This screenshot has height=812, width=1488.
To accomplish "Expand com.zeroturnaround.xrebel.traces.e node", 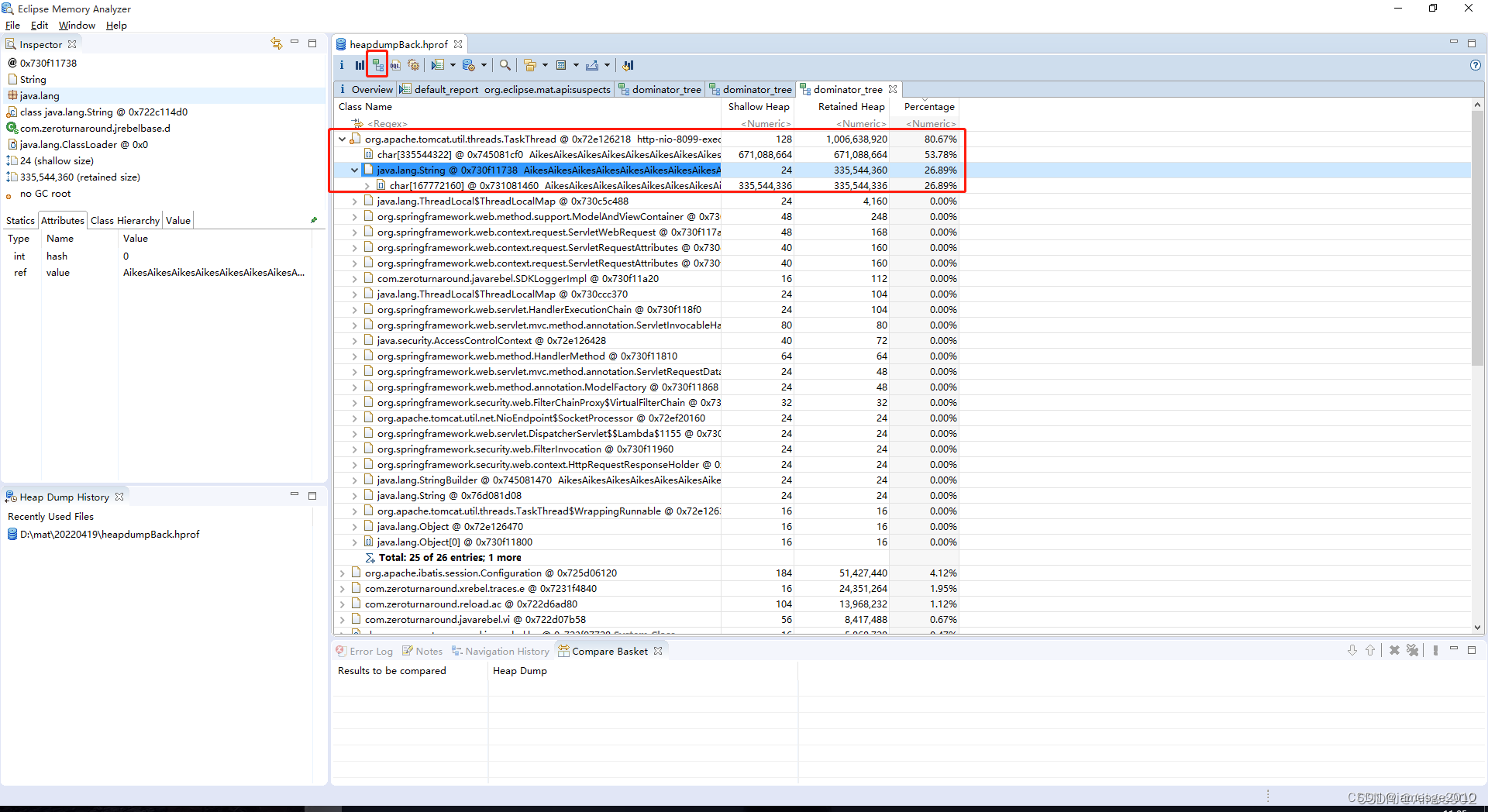I will coord(343,589).
